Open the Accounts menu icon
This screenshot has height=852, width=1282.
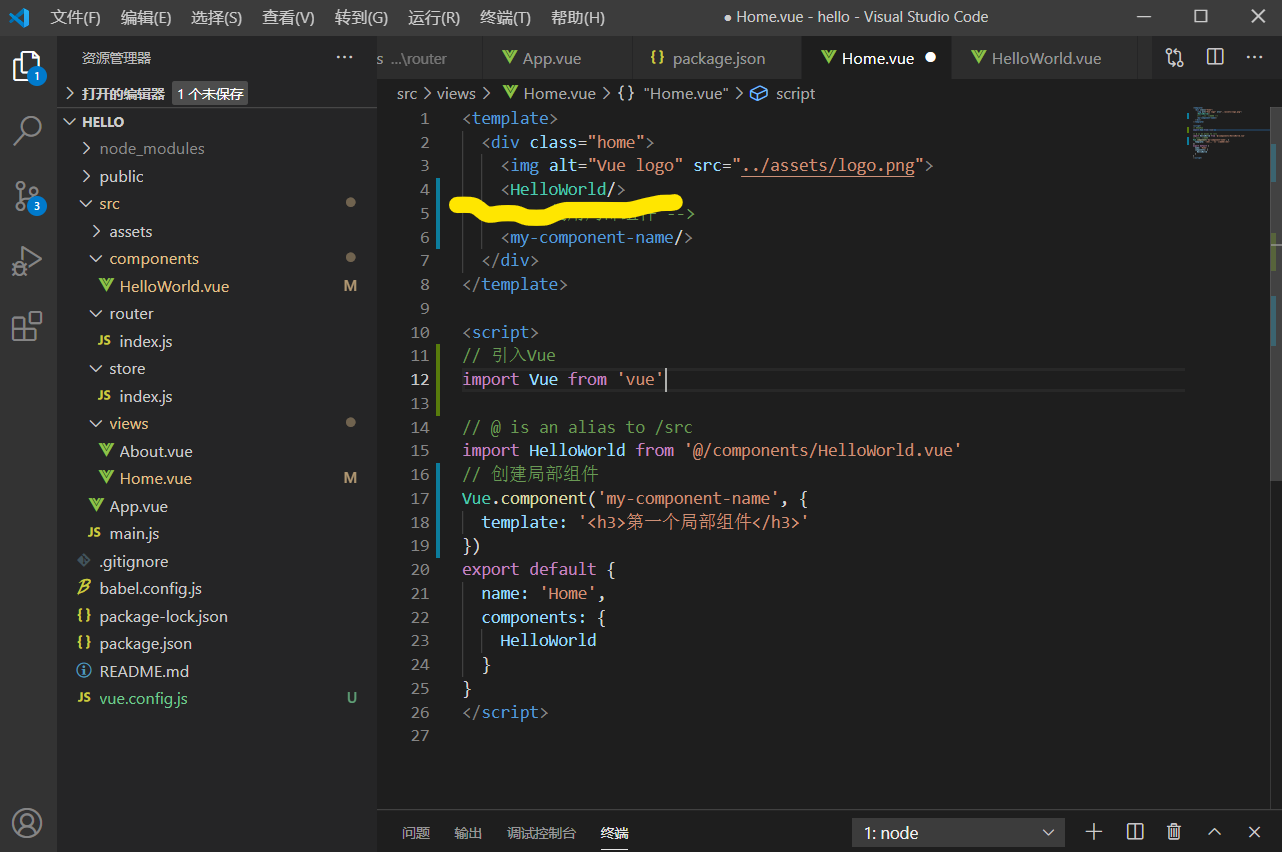pyautogui.click(x=27, y=823)
